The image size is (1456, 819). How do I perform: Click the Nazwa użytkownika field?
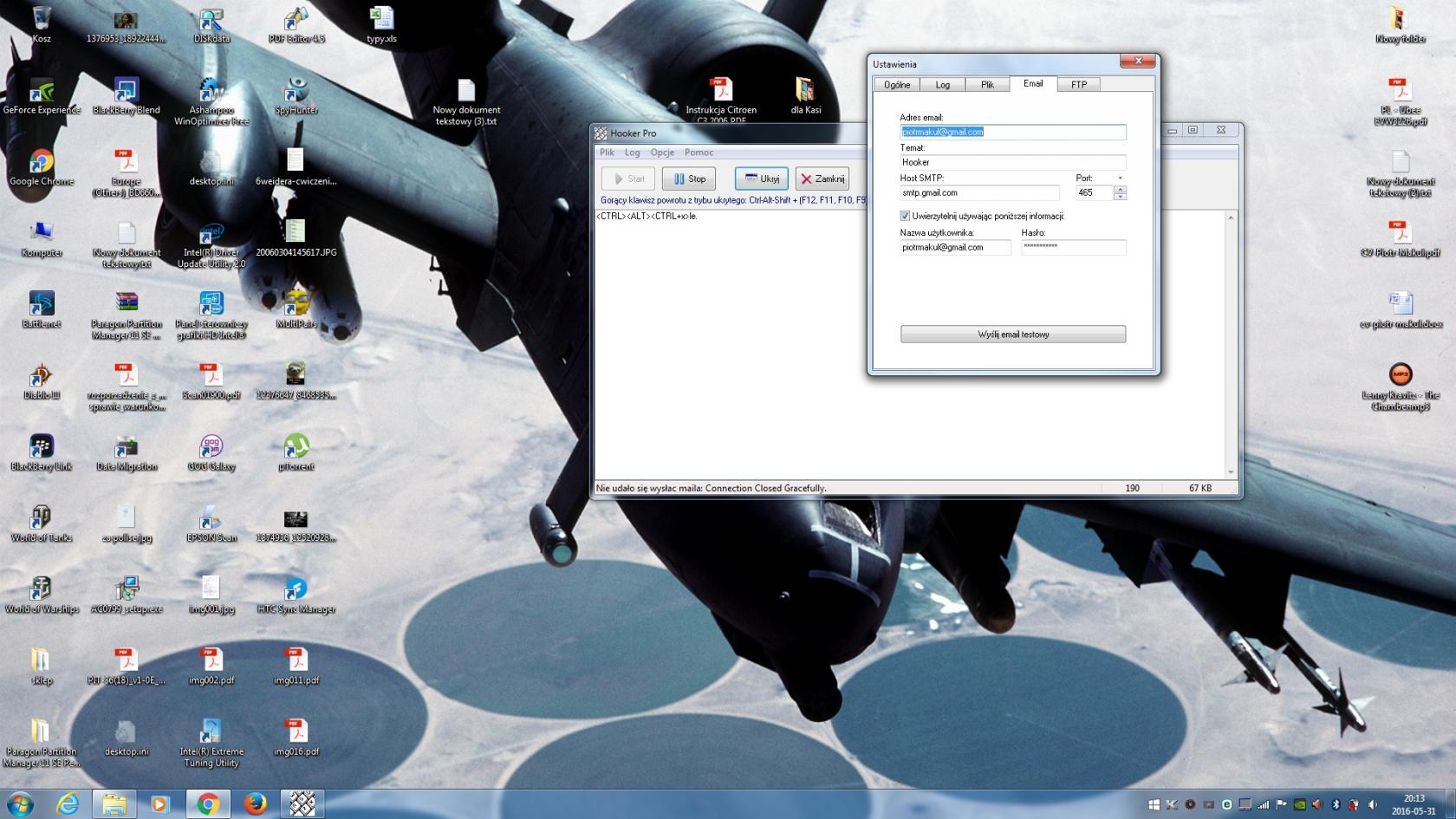pos(956,248)
